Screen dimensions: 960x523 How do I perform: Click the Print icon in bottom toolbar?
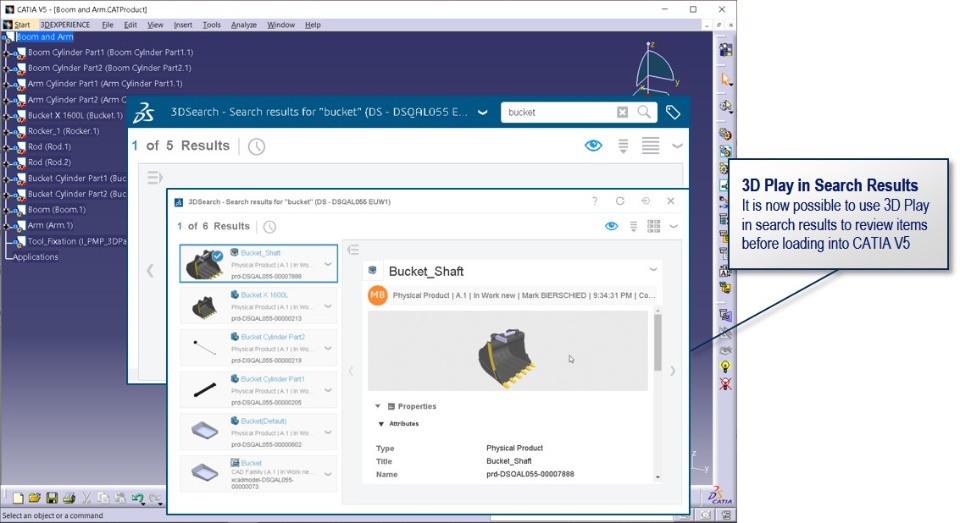(69, 499)
